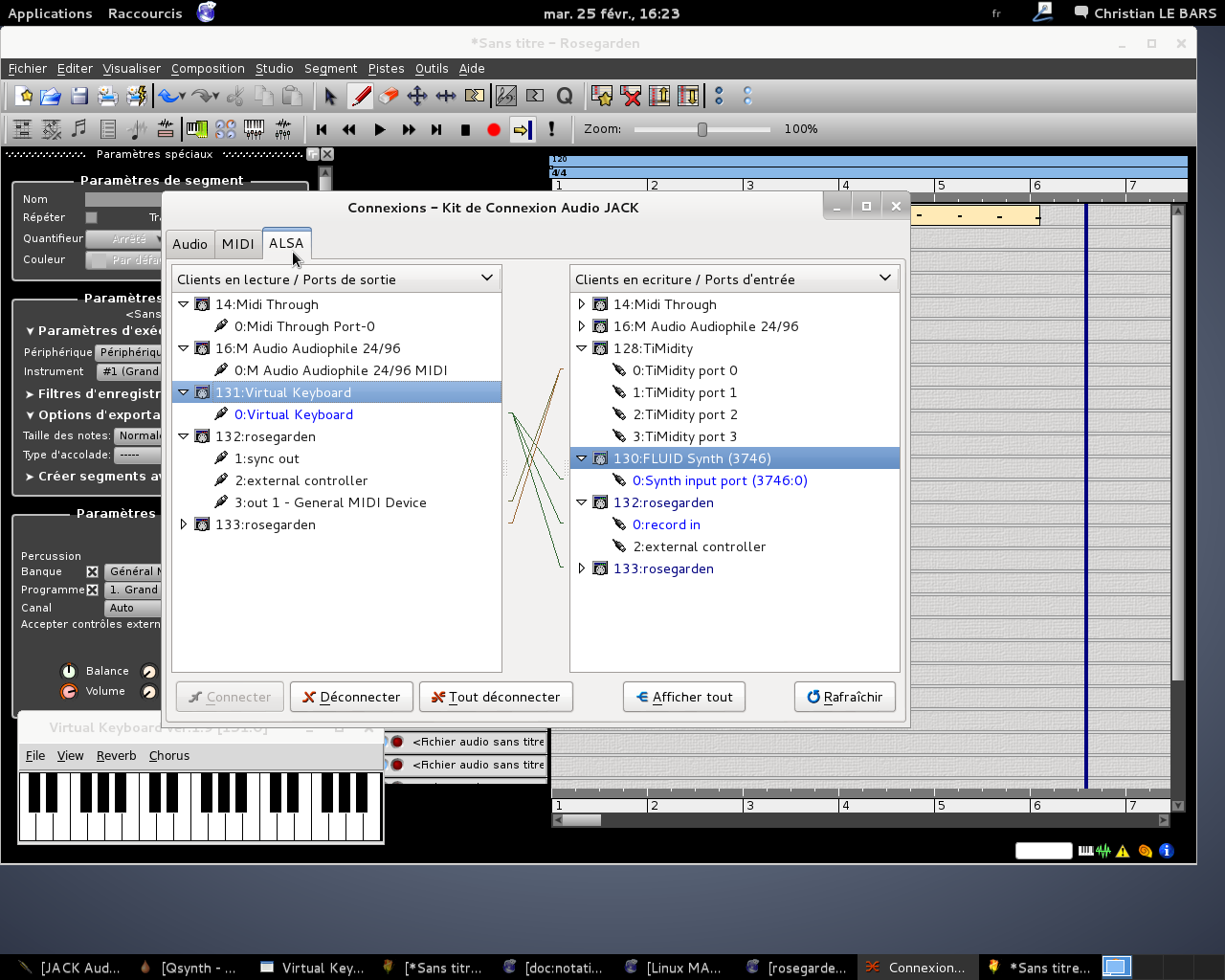Click the Zoom slider handle

702,129
